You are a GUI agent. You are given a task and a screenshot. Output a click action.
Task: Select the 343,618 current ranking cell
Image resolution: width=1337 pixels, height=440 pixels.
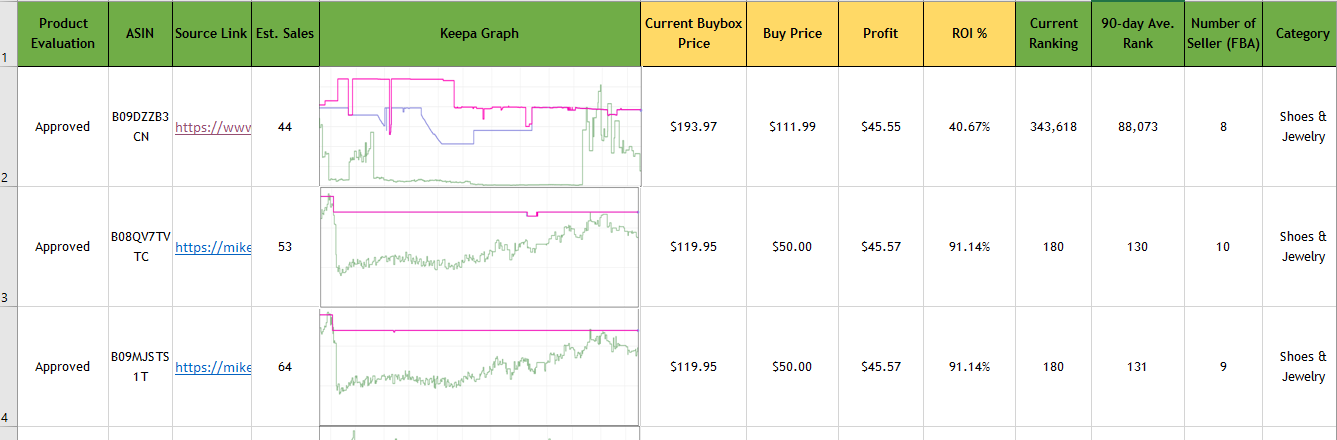click(x=1053, y=127)
